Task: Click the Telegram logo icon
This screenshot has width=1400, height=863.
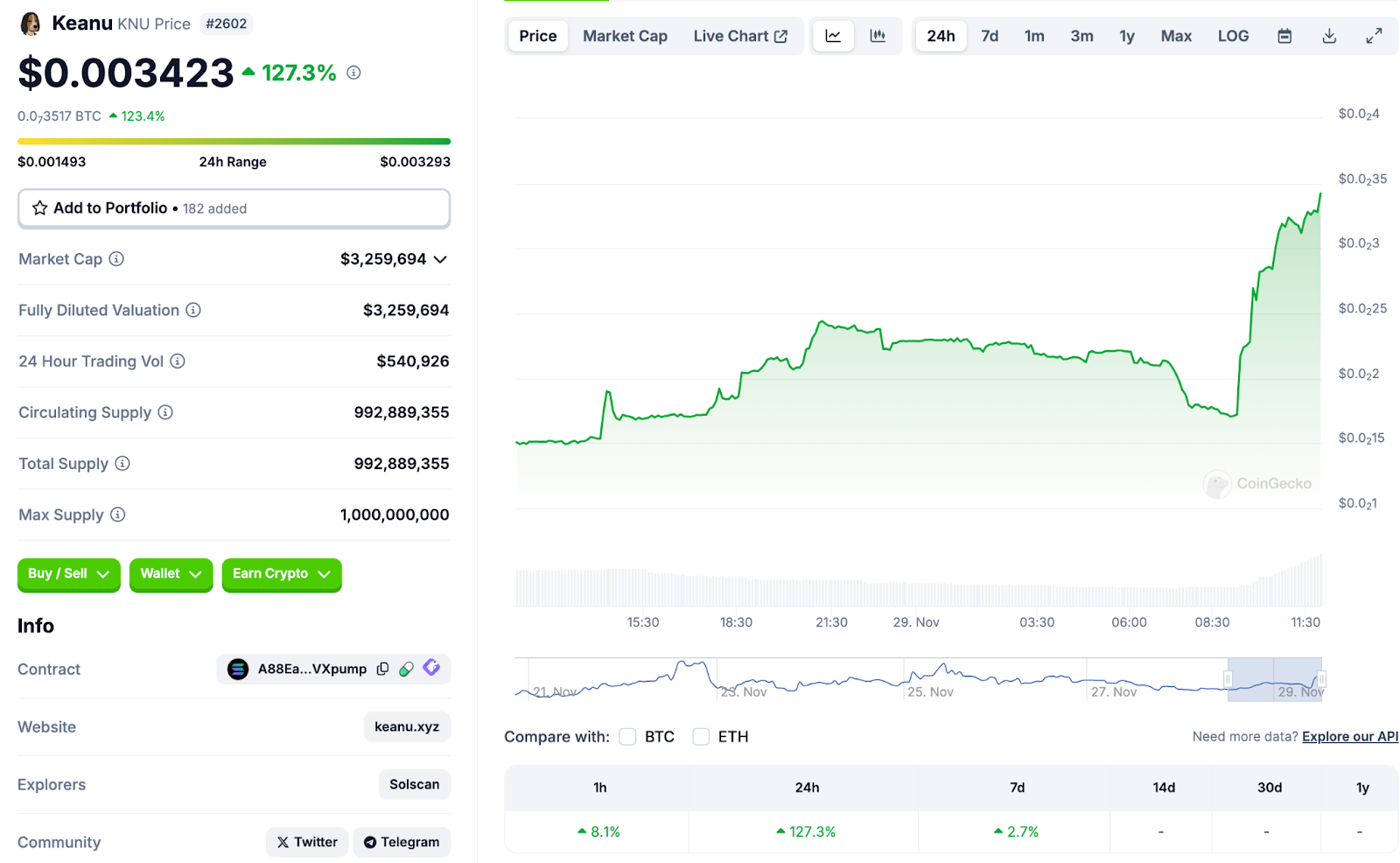Action: [370, 842]
